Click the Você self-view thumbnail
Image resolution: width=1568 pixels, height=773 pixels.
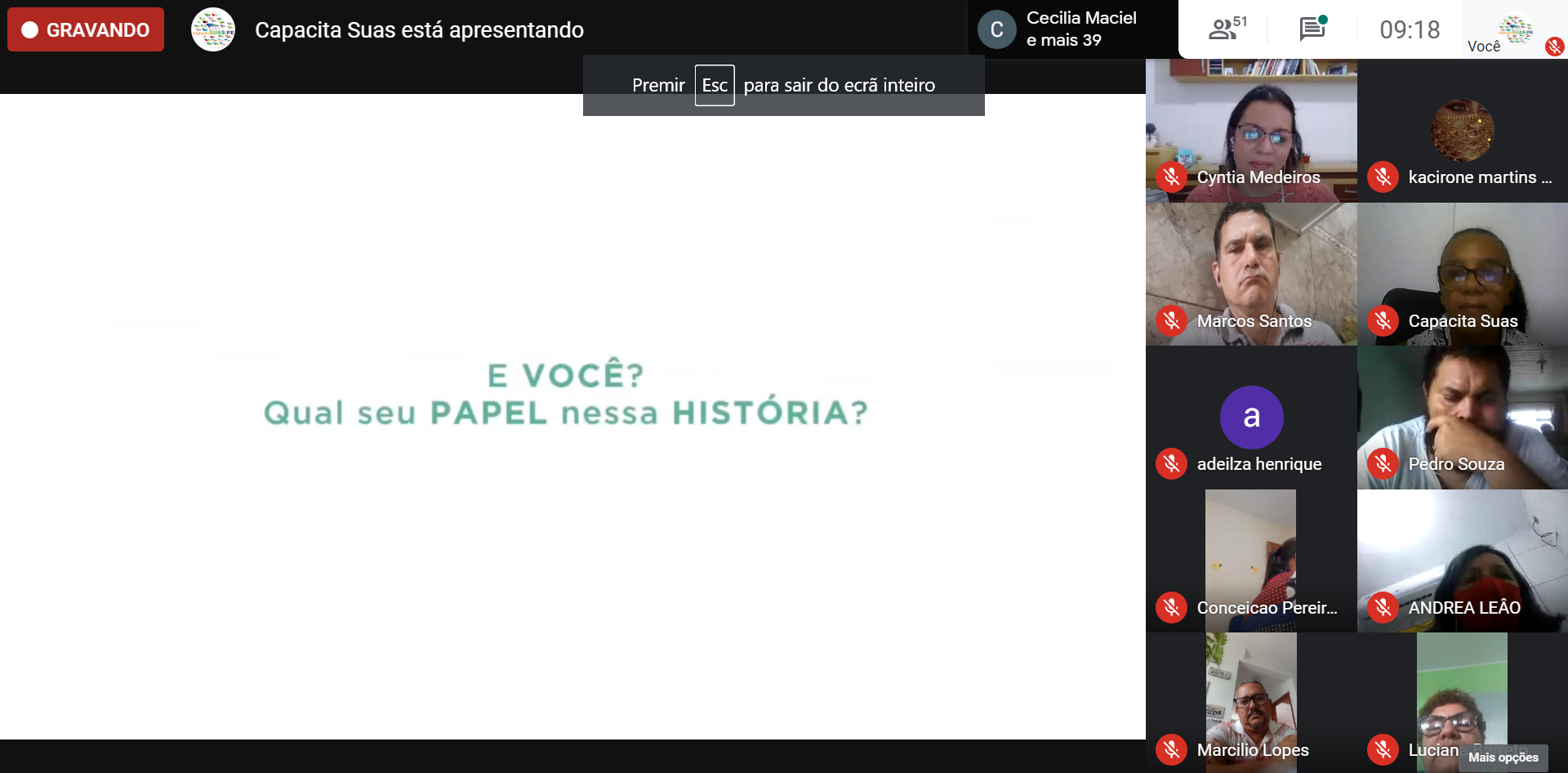pos(1515,29)
